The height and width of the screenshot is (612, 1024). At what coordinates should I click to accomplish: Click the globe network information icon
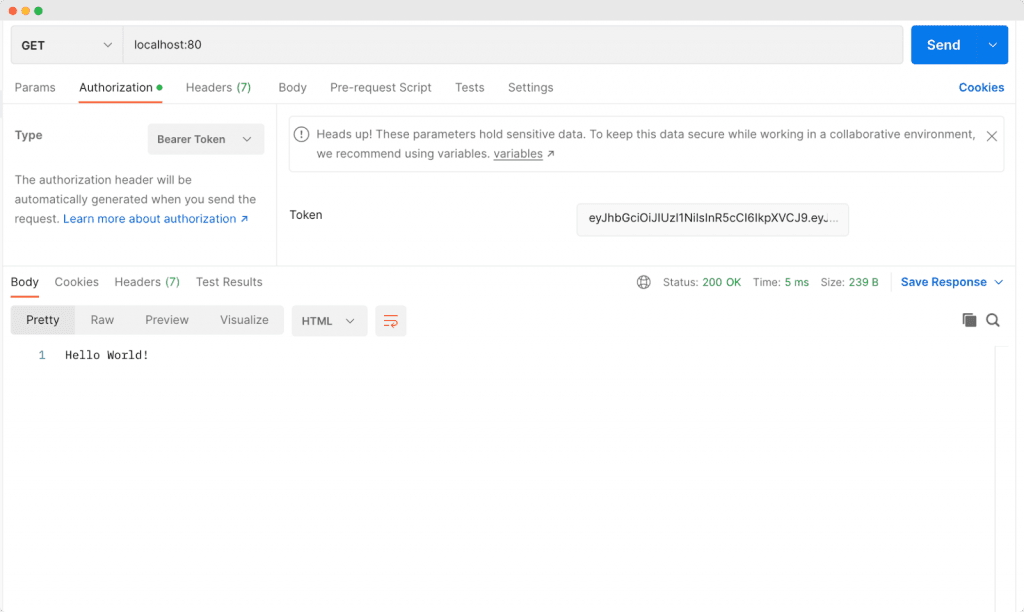point(643,282)
